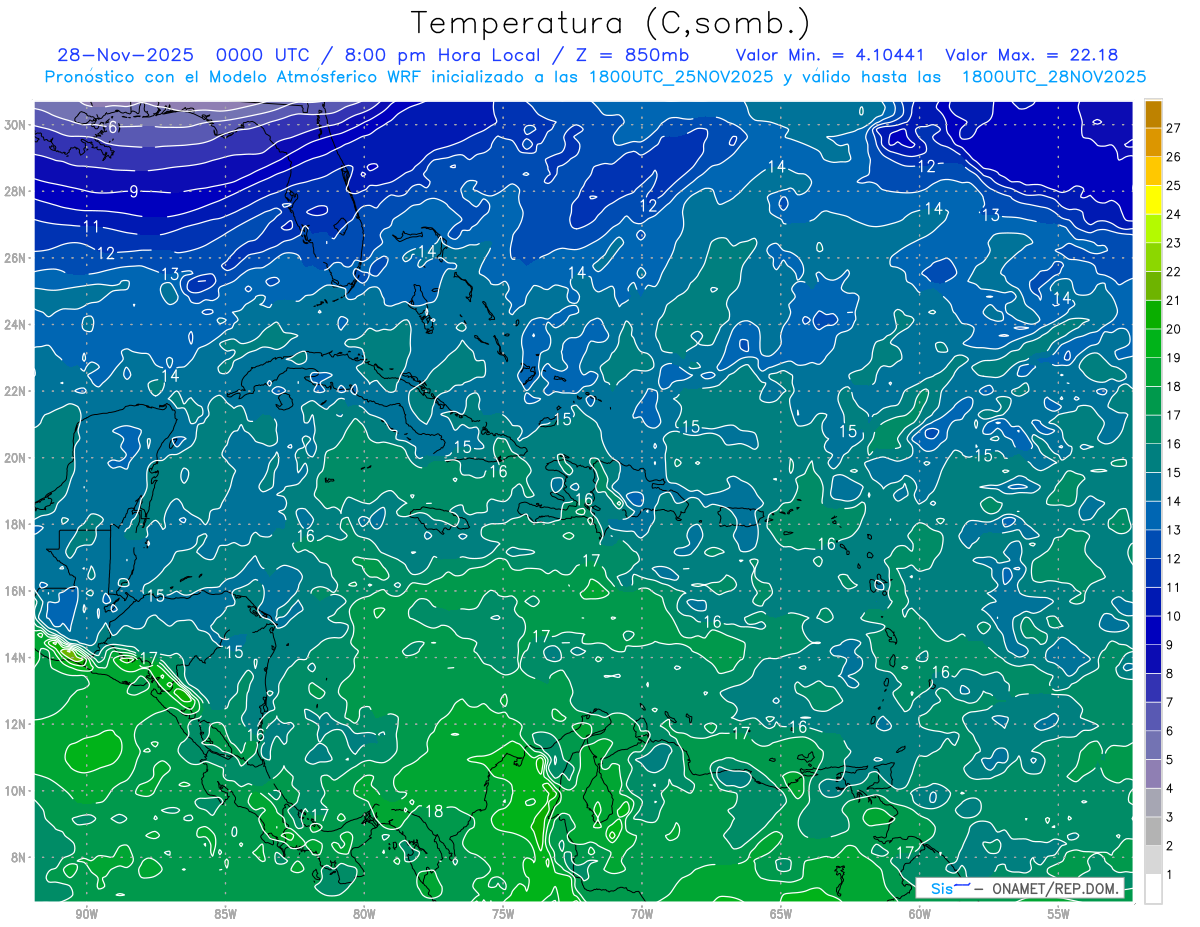Click the "16N" latitude label

(15, 591)
